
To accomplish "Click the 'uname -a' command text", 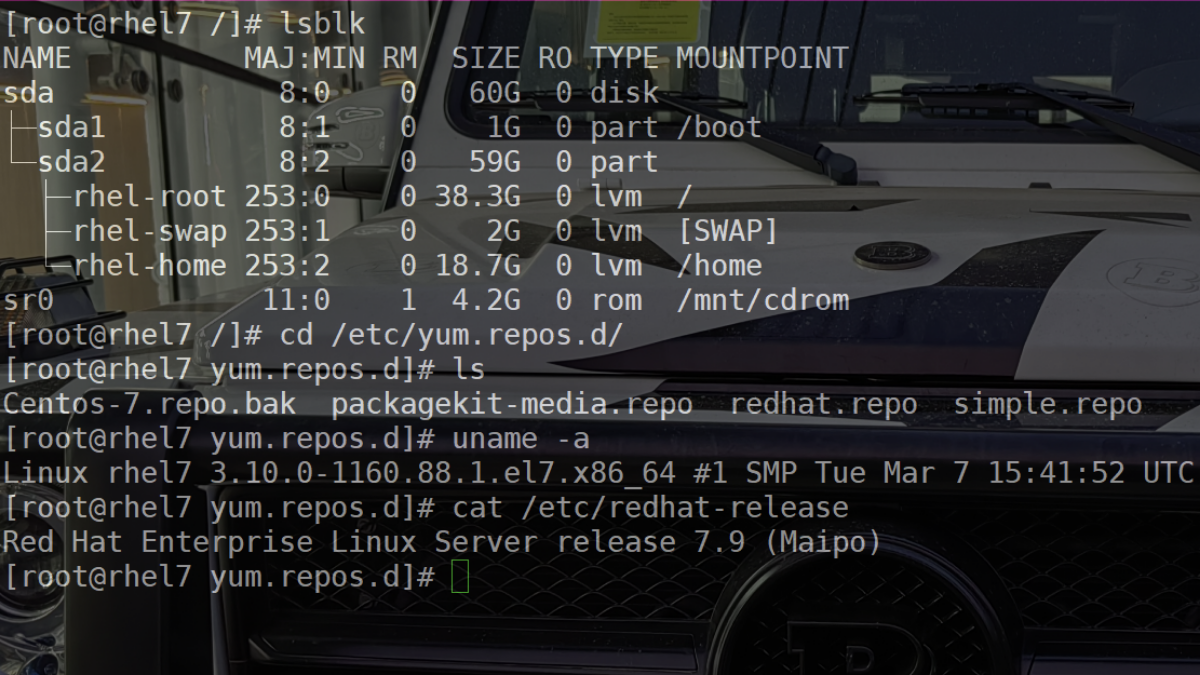I will (521, 438).
